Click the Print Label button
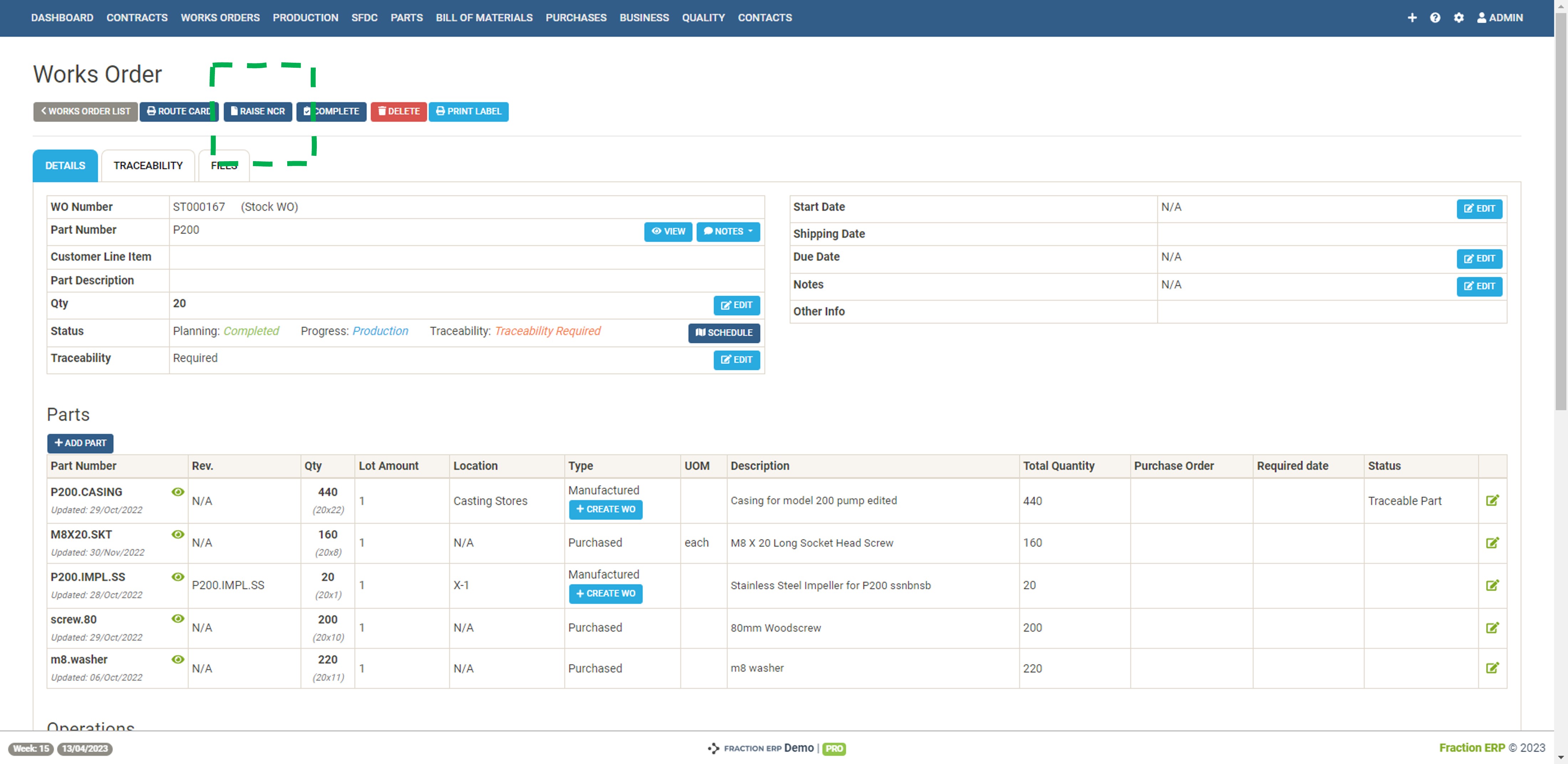This screenshot has width=1568, height=764. tap(468, 111)
